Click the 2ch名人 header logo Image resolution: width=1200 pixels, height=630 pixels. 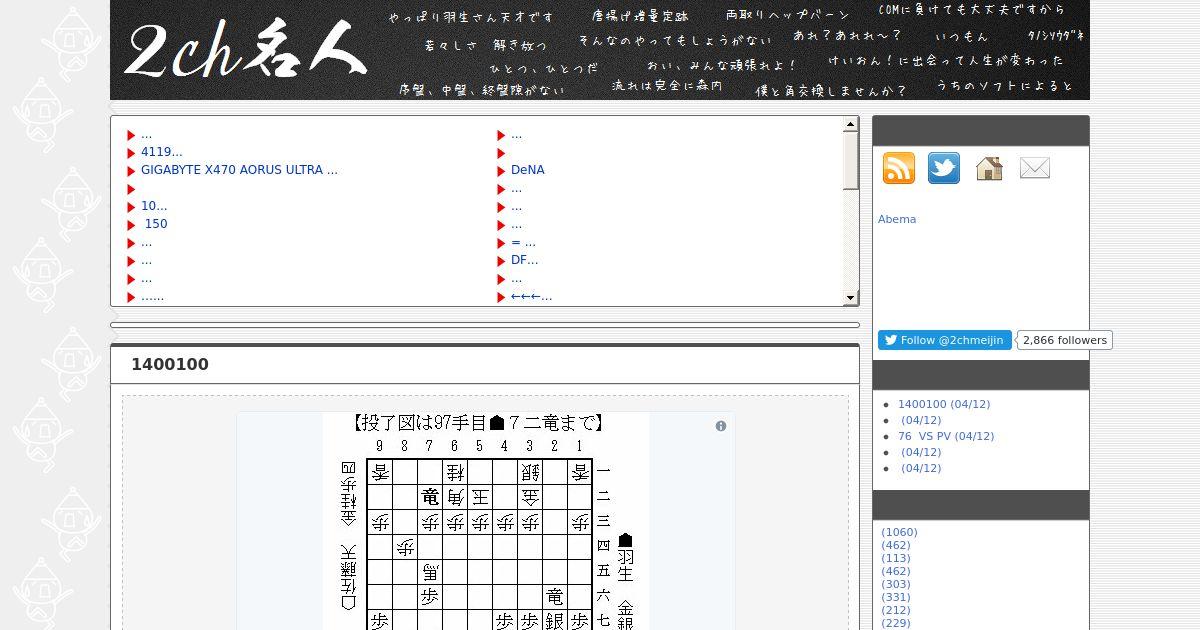pos(245,50)
